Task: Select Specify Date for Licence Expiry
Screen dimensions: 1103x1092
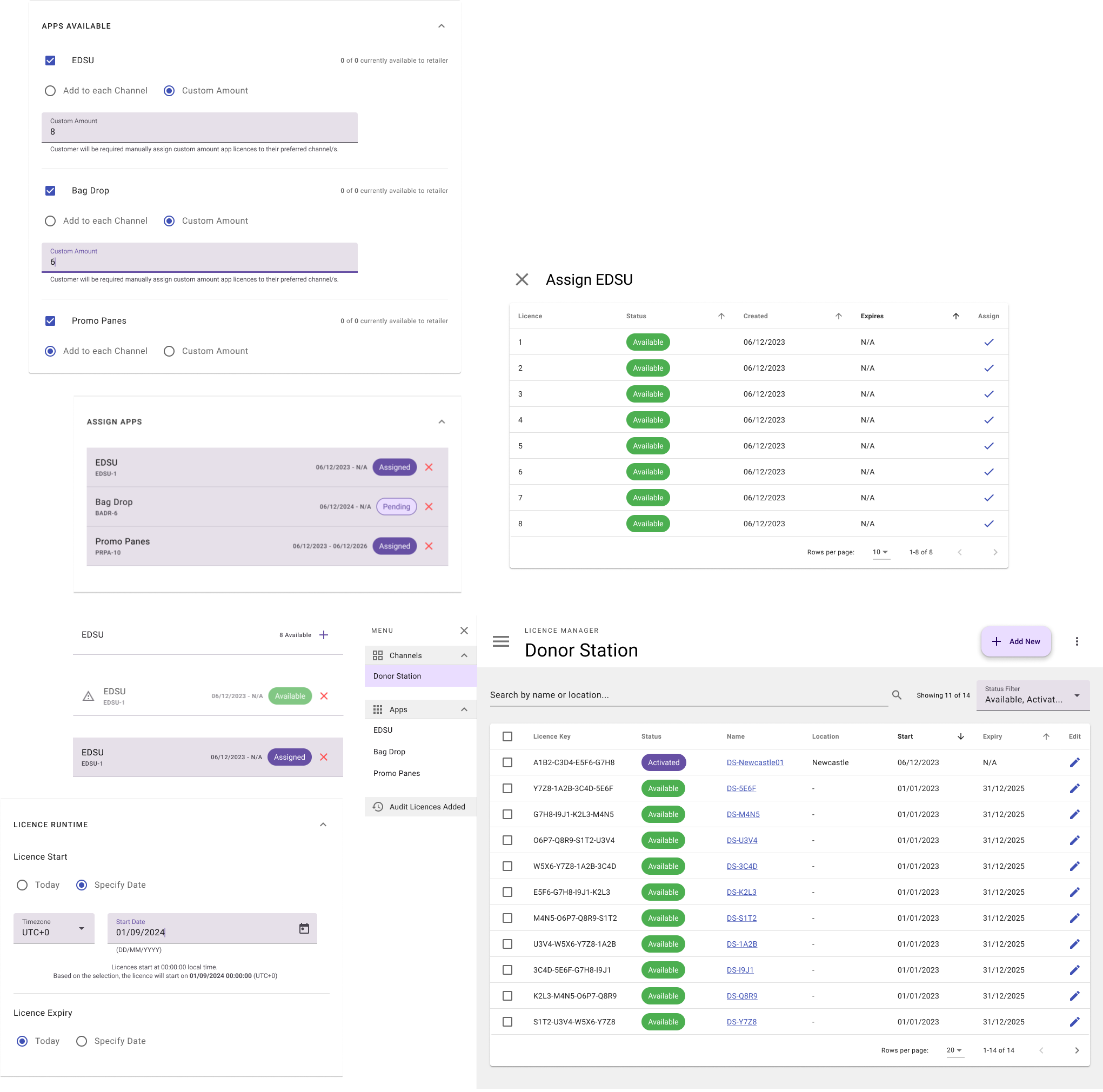Action: [82, 1041]
